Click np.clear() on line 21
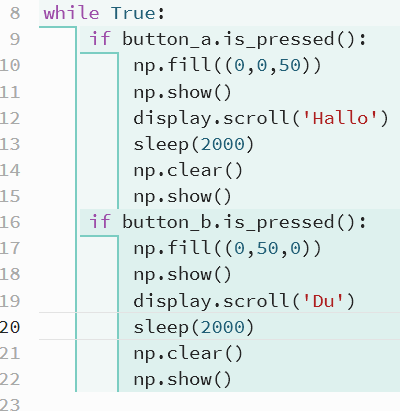Image resolution: width=400 pixels, height=411 pixels. pyautogui.click(x=188, y=354)
